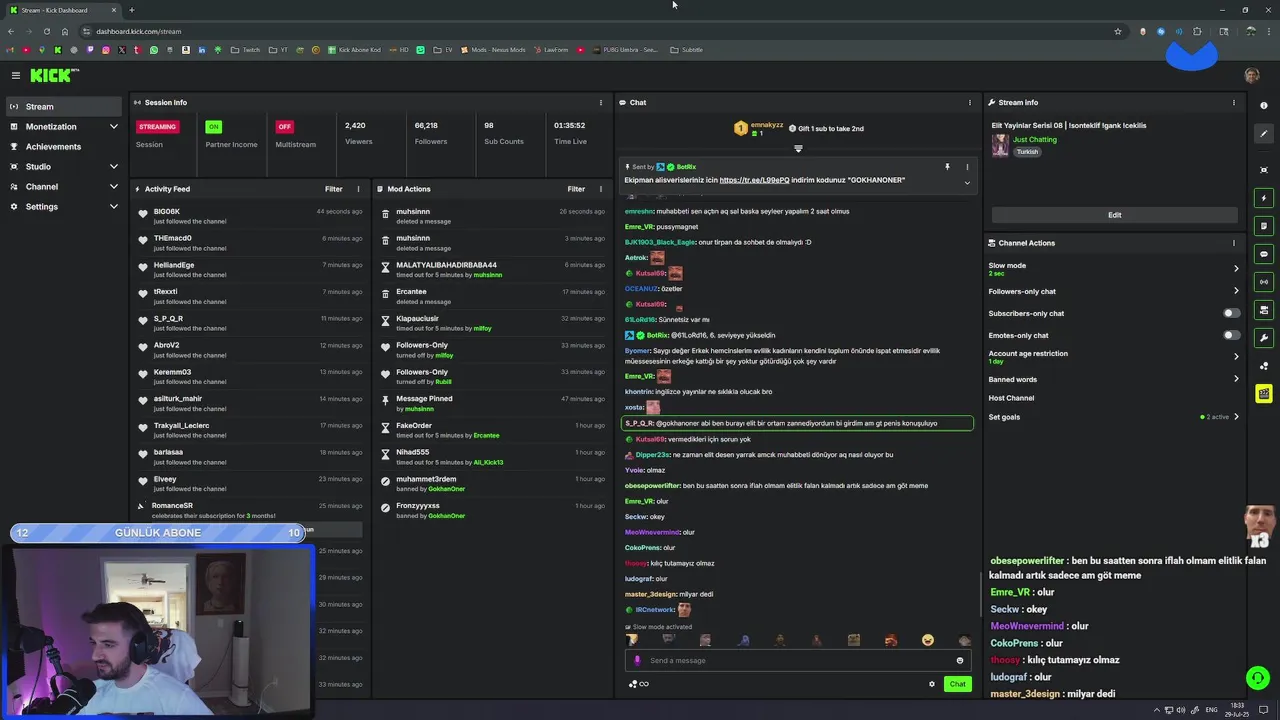Viewport: 1280px width, 720px height.
Task: Bookmark this page with star icon
Action: pos(1118,31)
